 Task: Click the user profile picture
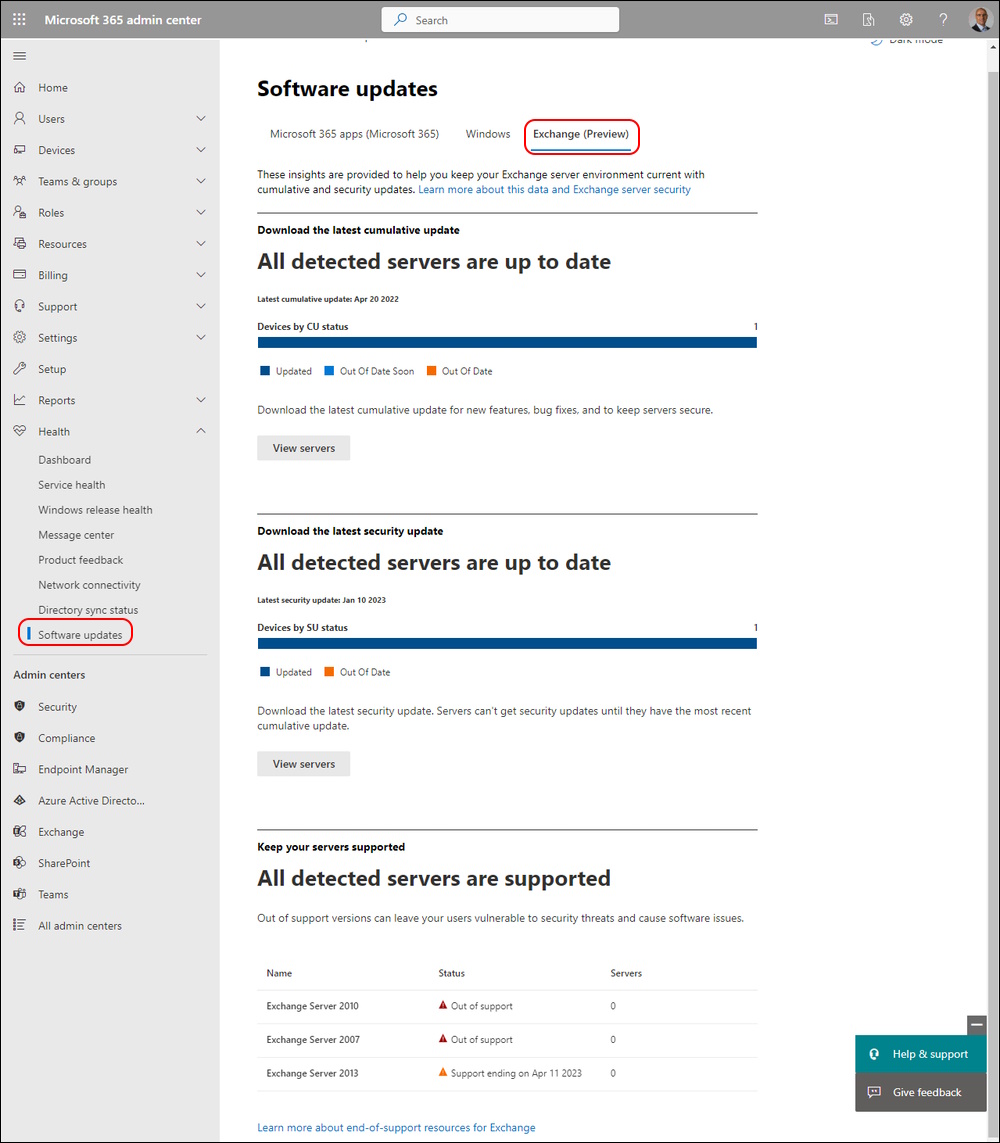(x=980, y=20)
